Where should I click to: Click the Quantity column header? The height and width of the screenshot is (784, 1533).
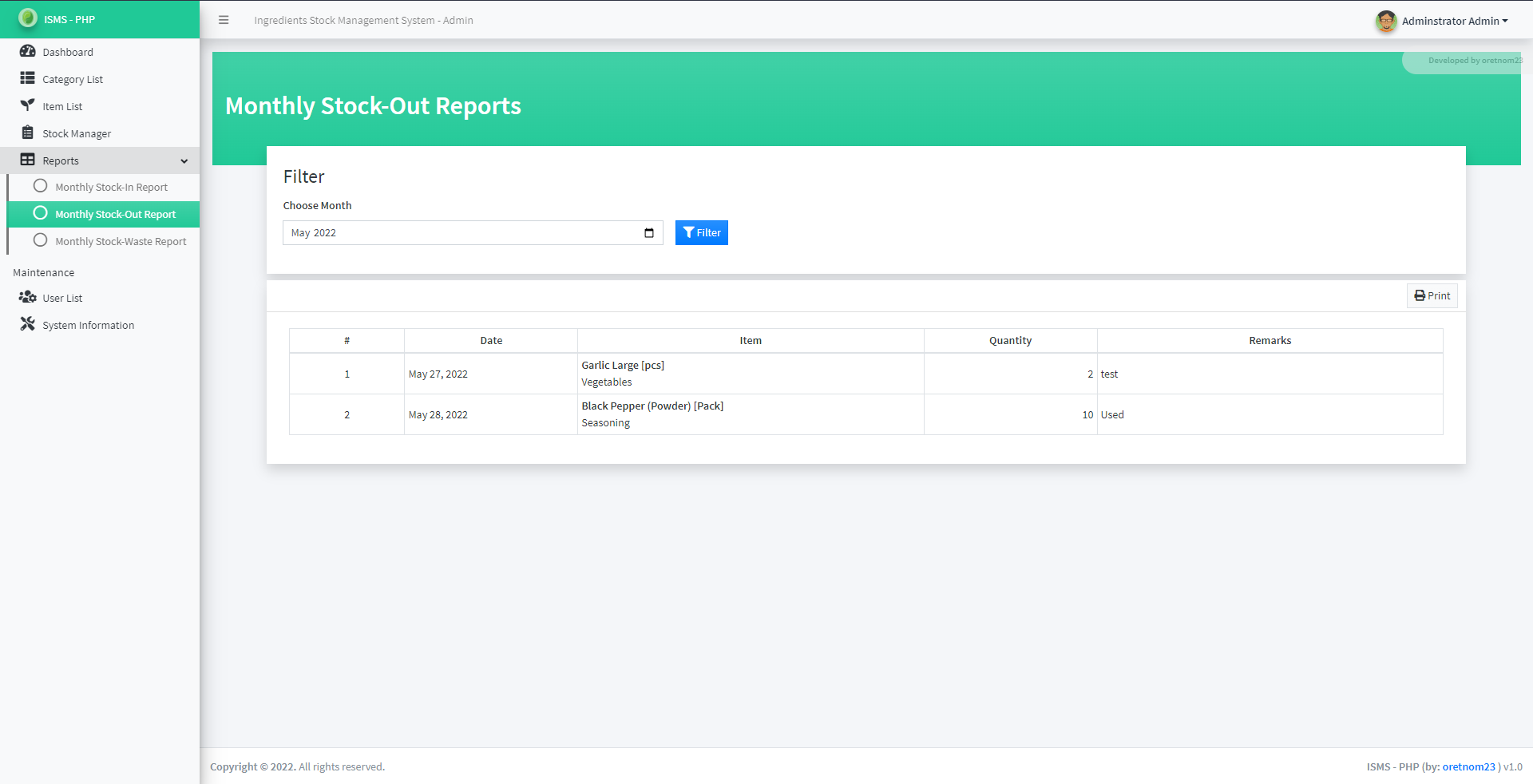coord(1010,340)
